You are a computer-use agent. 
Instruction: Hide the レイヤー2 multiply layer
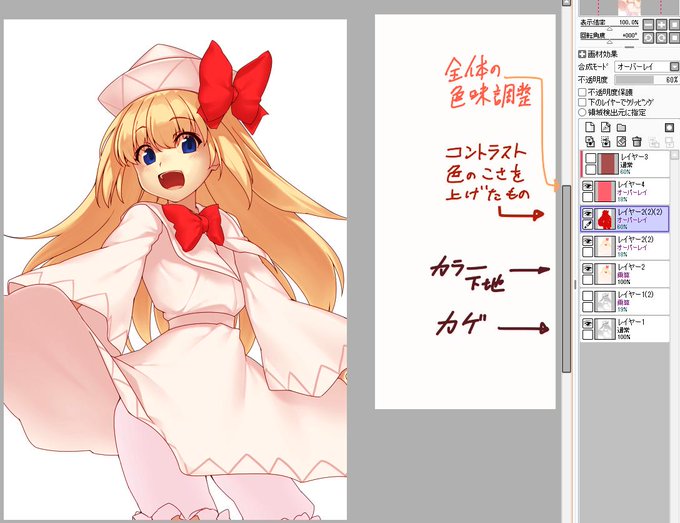click(x=588, y=269)
